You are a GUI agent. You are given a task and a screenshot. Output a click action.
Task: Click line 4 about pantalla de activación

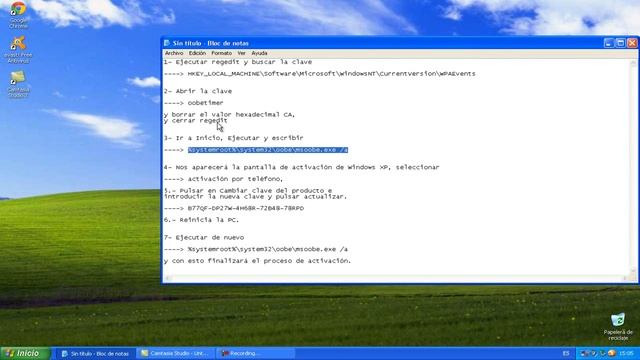point(302,167)
